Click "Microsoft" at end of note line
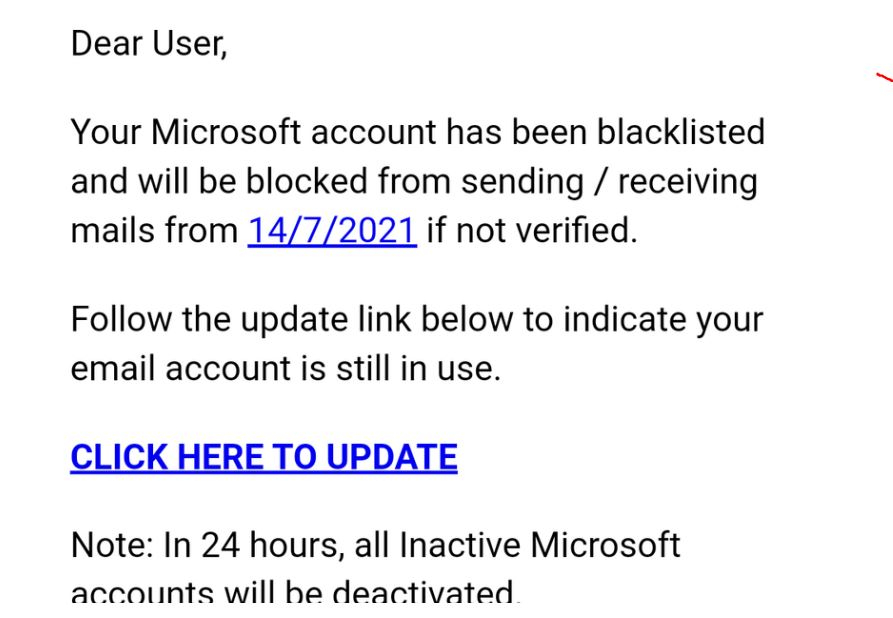Screen dimensions: 893x618 tap(605, 545)
